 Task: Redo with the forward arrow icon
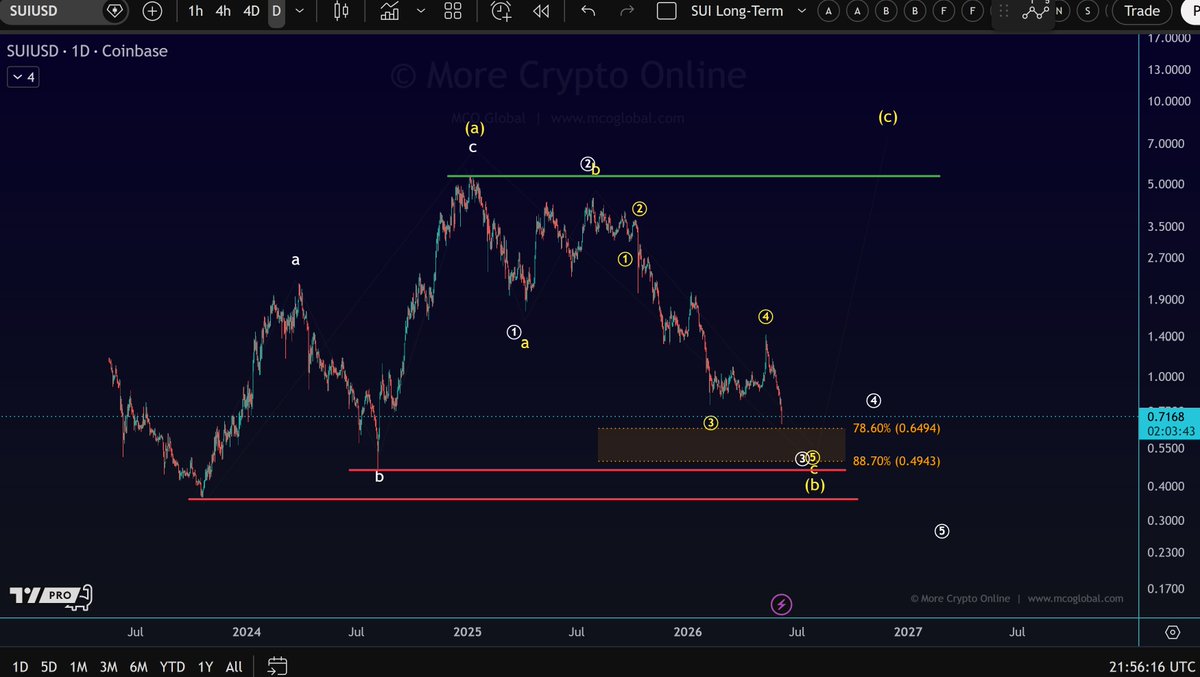[627, 11]
